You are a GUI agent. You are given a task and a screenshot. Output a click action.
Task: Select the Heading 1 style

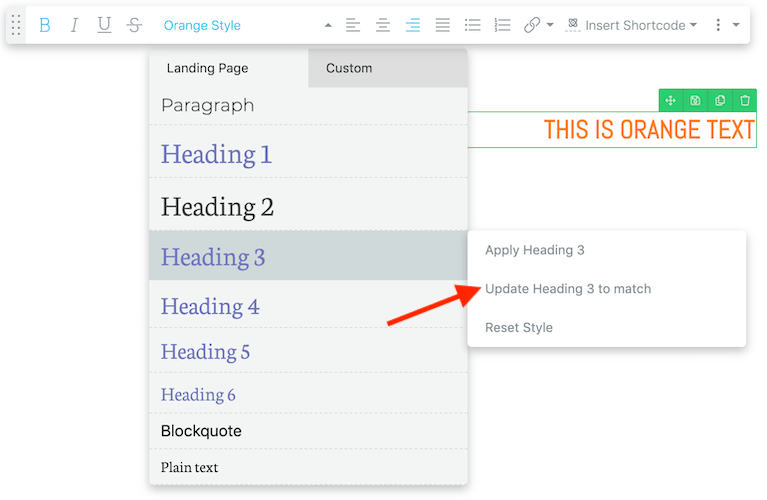(x=308, y=152)
